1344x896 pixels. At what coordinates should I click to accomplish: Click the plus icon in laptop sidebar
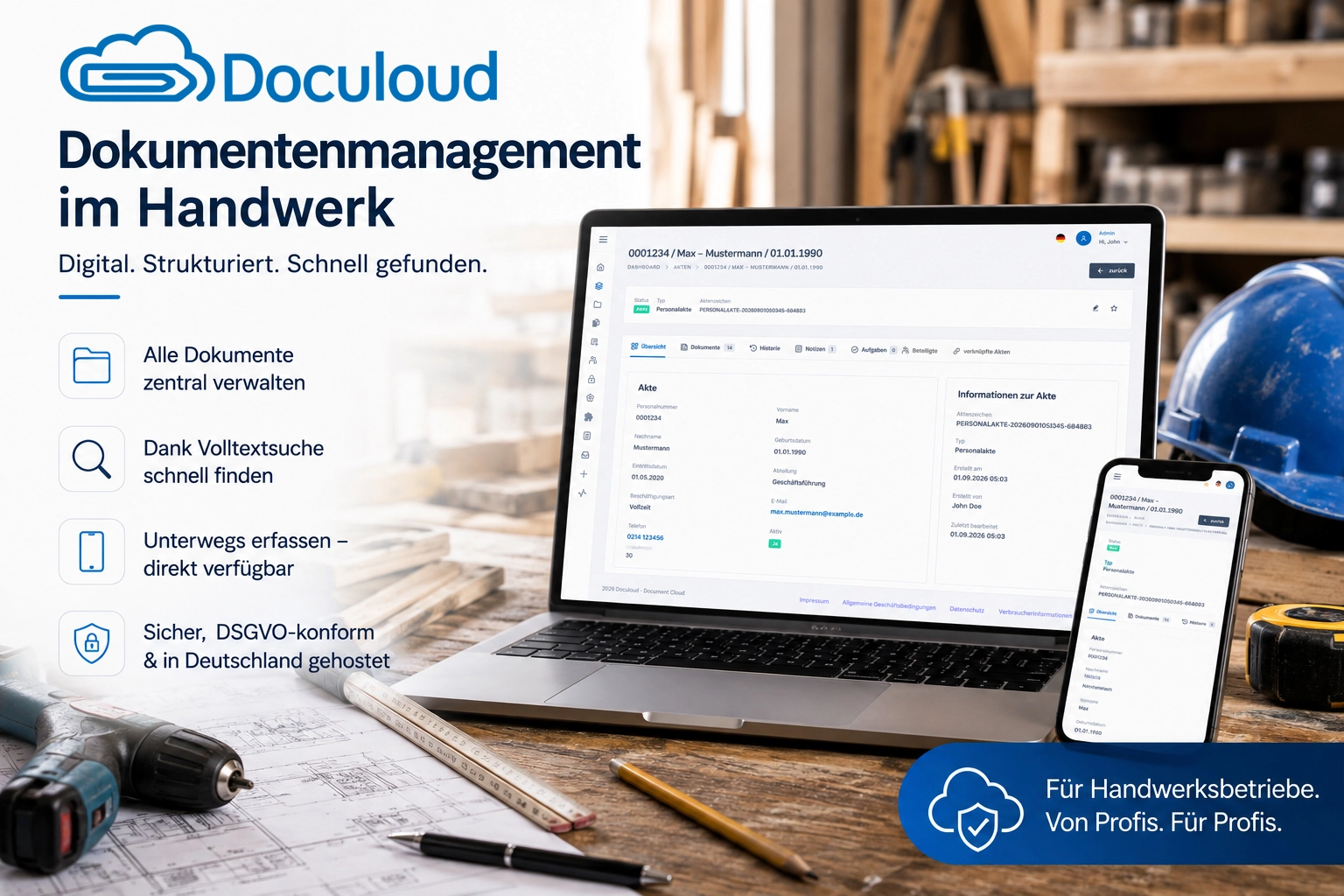[584, 474]
